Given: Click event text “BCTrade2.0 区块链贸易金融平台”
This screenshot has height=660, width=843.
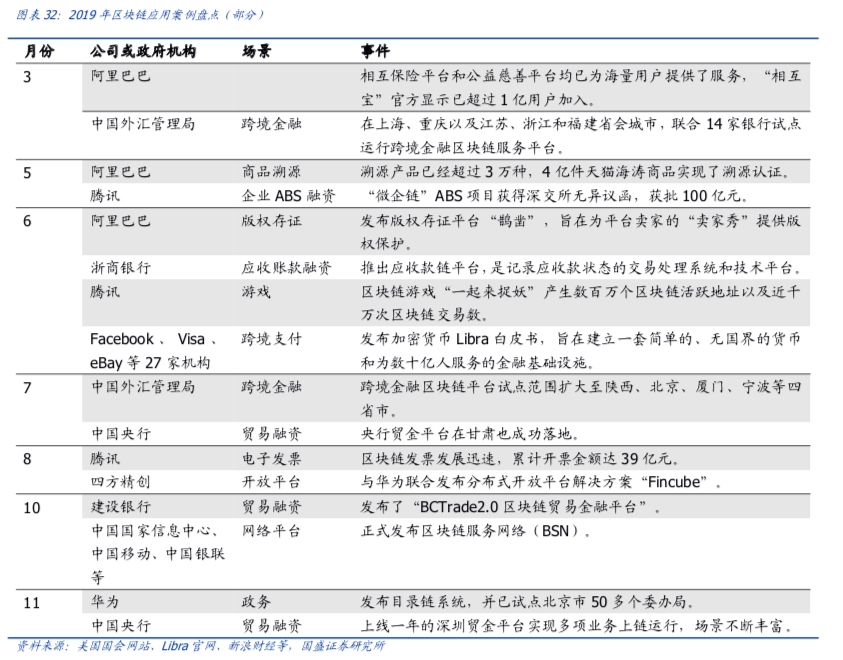Looking at the screenshot, I should click(x=532, y=507).
